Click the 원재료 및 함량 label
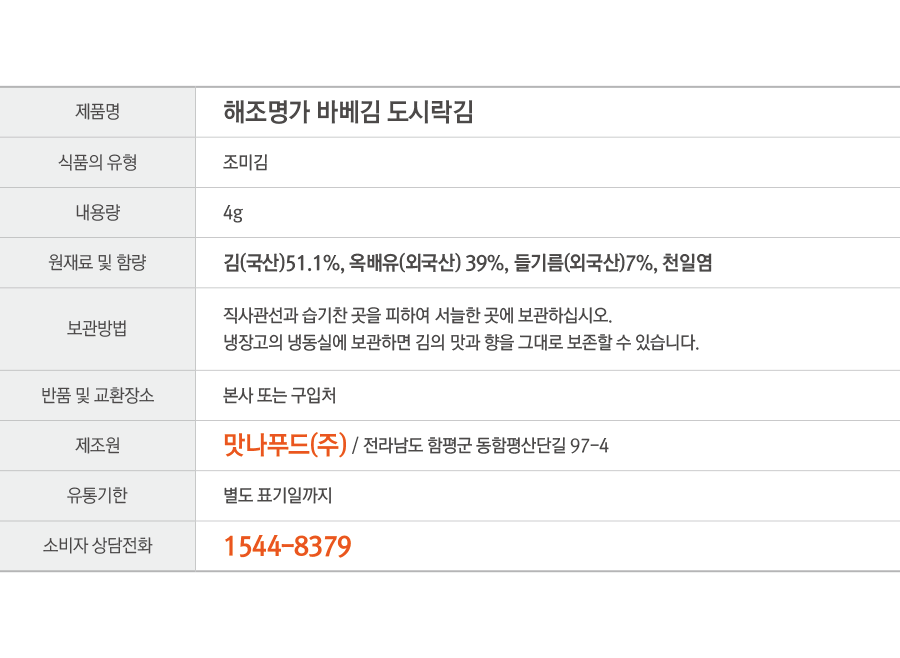 click(x=98, y=262)
